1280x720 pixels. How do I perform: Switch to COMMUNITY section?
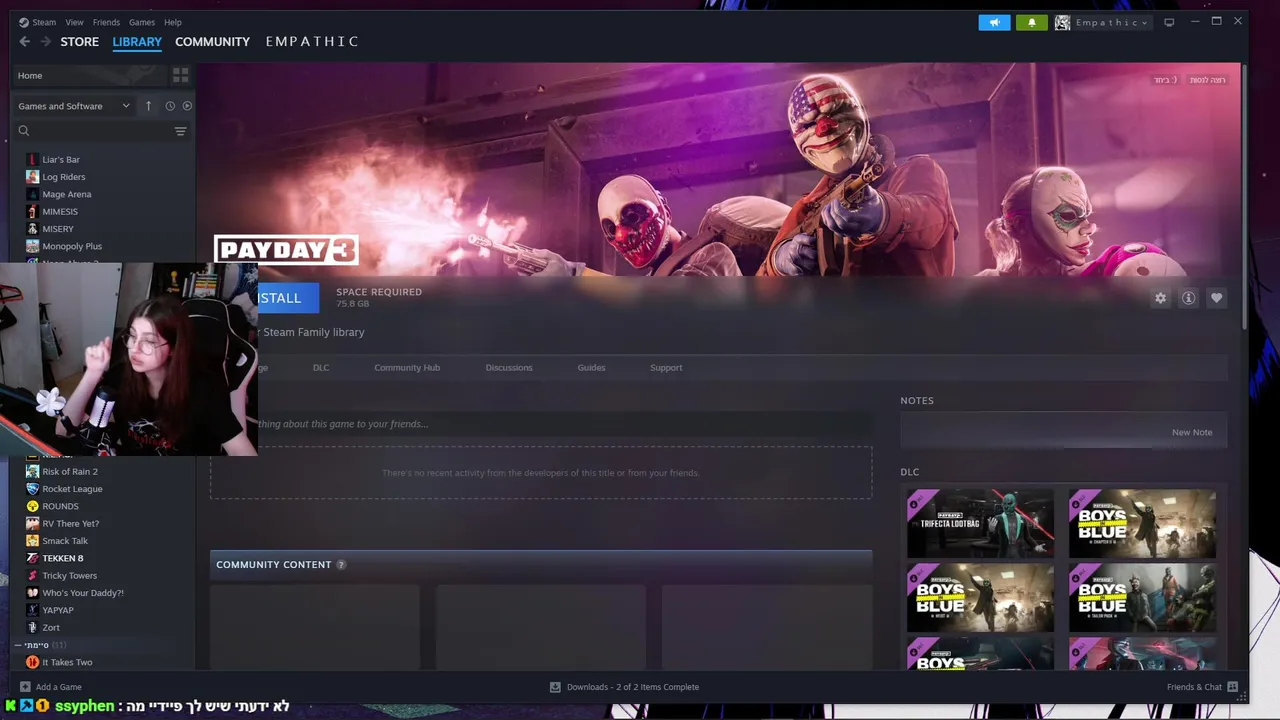click(212, 42)
